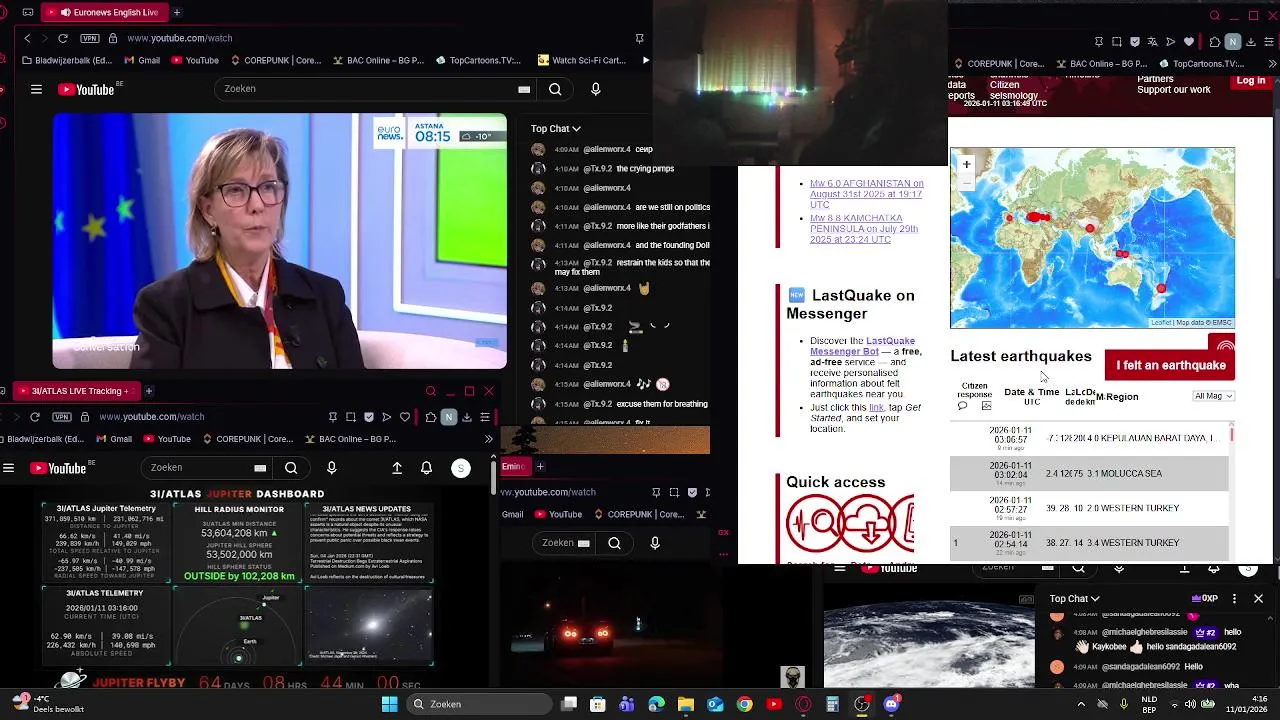Open on-screen keyboard in Euronews search box
This screenshot has height=720, width=1280.
(x=524, y=89)
